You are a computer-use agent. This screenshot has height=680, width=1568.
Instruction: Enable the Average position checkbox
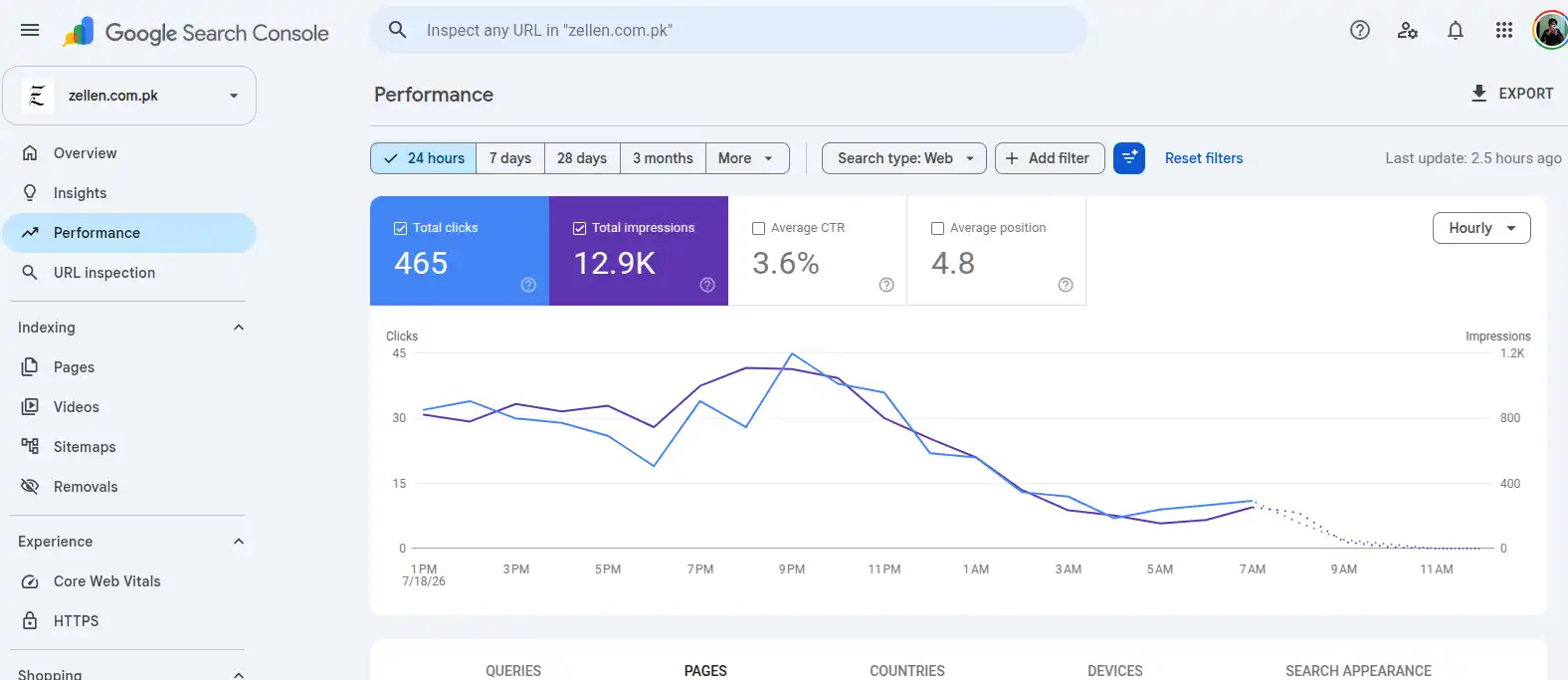(937, 228)
